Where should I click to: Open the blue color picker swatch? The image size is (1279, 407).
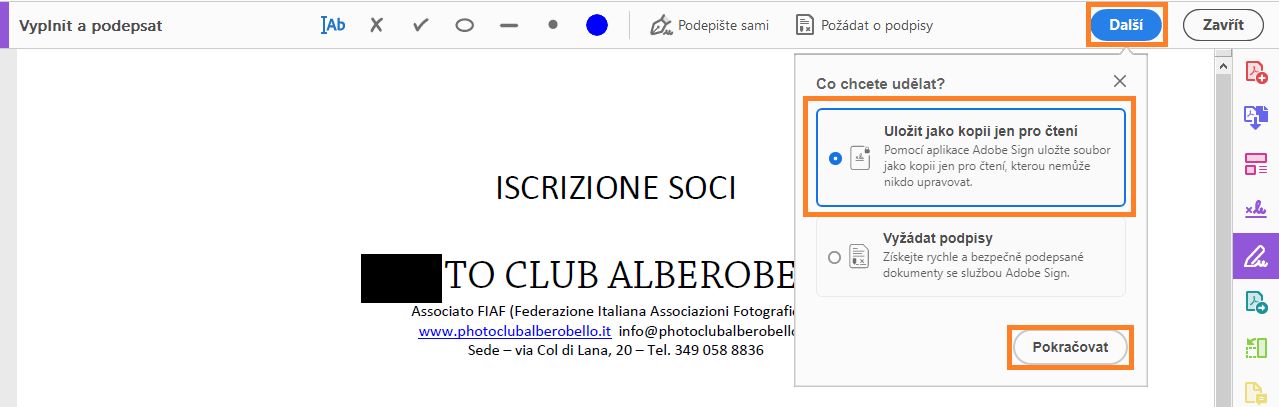[597, 25]
